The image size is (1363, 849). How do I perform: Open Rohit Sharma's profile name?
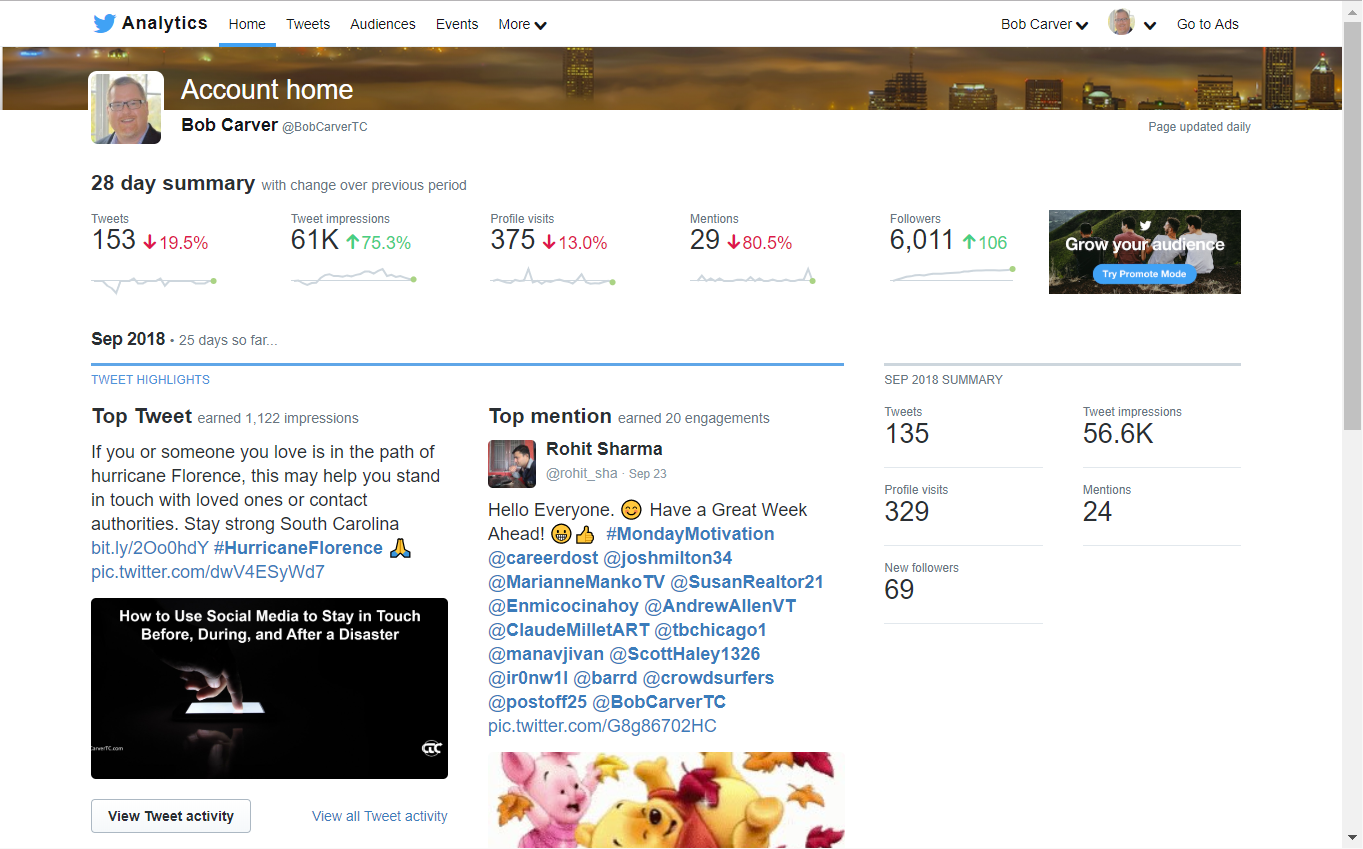[604, 449]
